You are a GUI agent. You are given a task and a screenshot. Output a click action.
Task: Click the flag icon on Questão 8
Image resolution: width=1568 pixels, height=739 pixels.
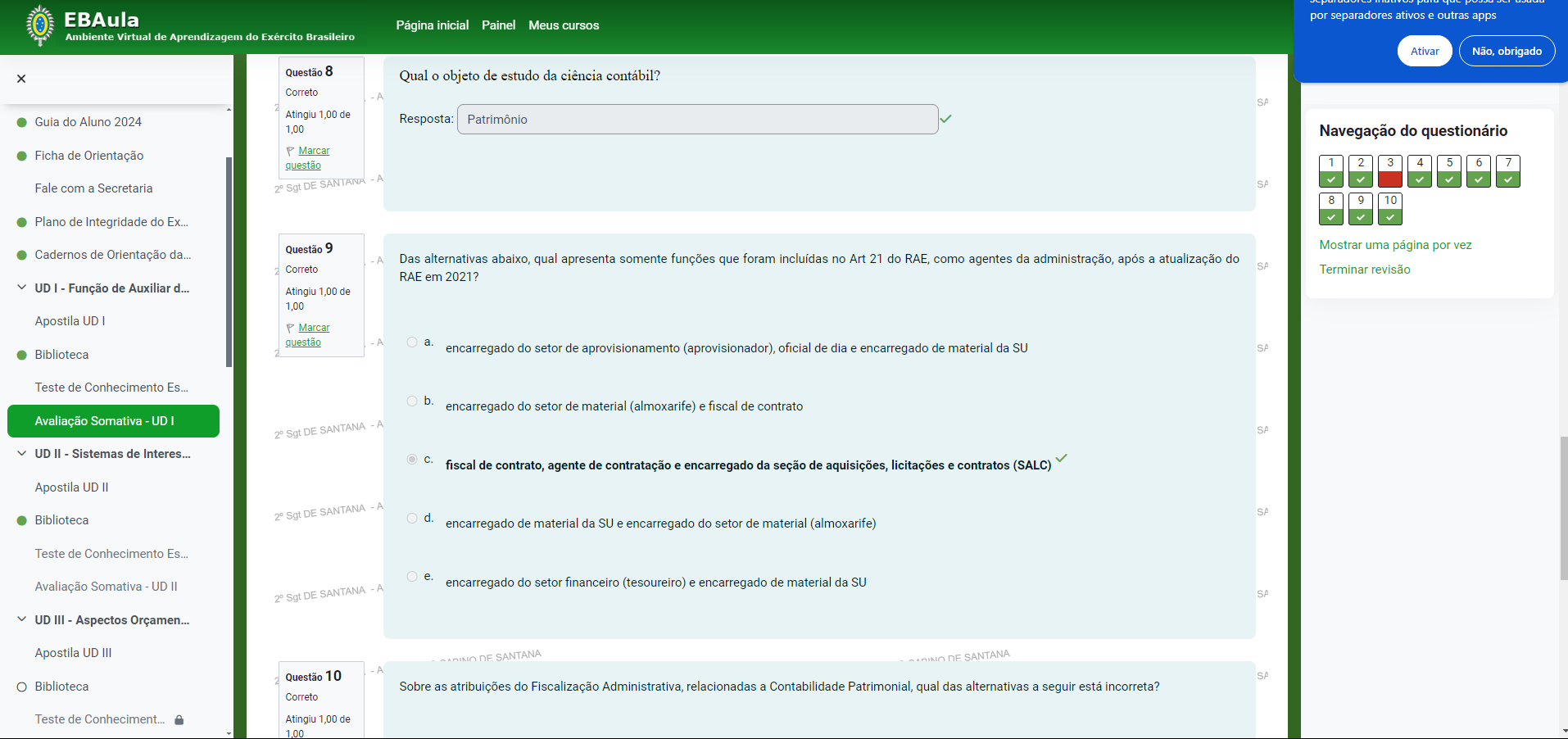290,151
